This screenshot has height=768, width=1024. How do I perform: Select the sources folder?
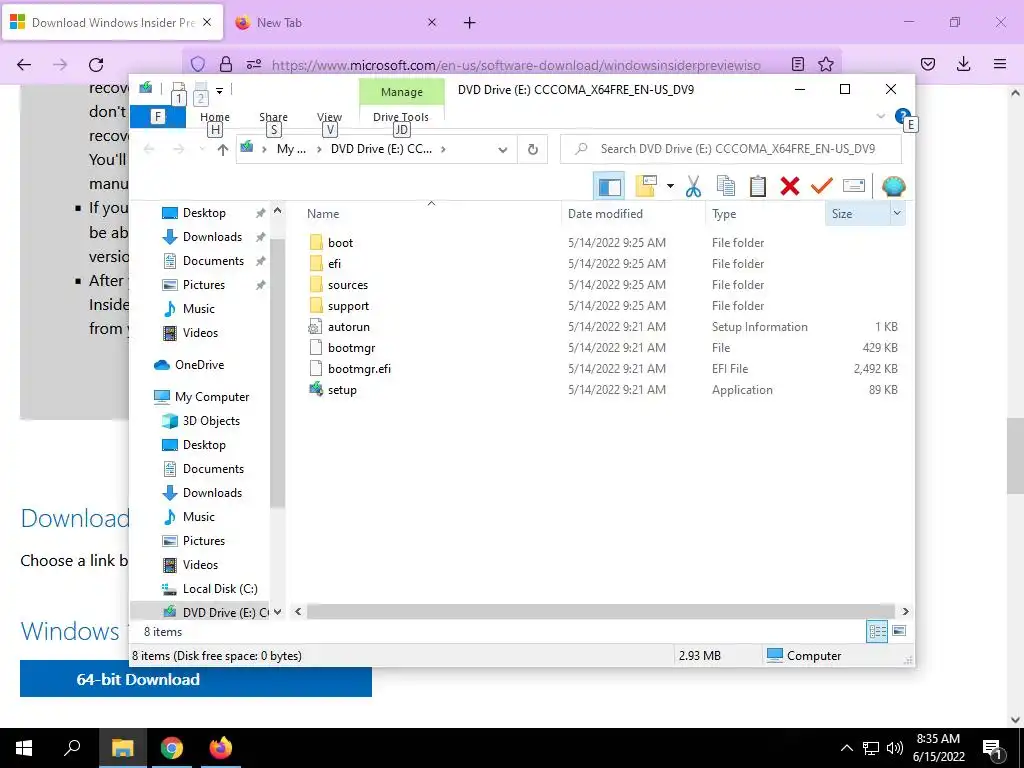coord(347,285)
